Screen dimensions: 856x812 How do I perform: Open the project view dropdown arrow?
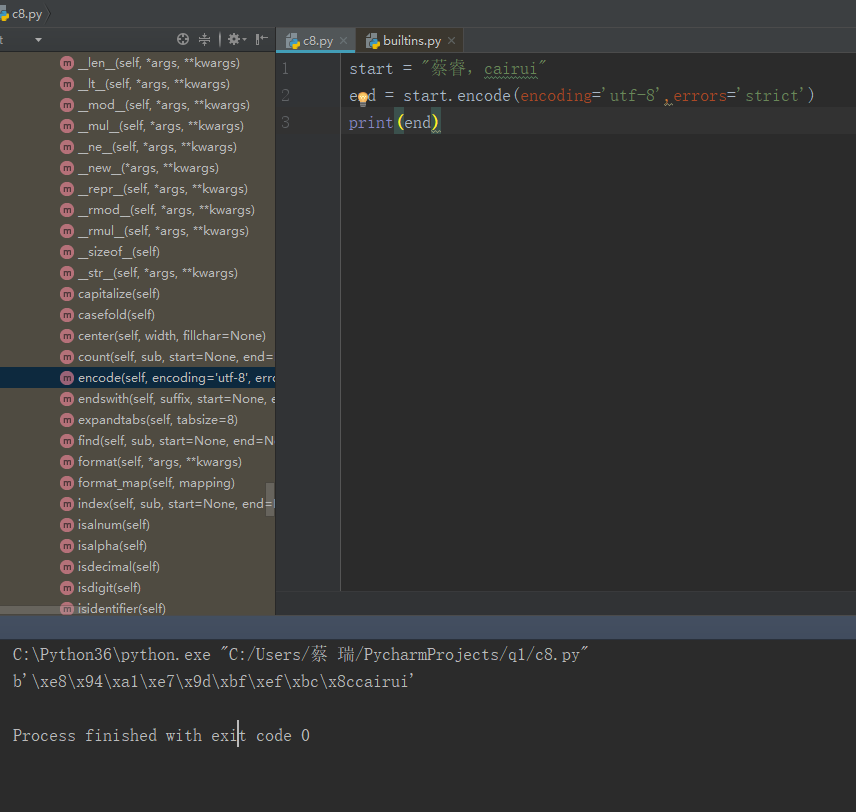point(38,40)
